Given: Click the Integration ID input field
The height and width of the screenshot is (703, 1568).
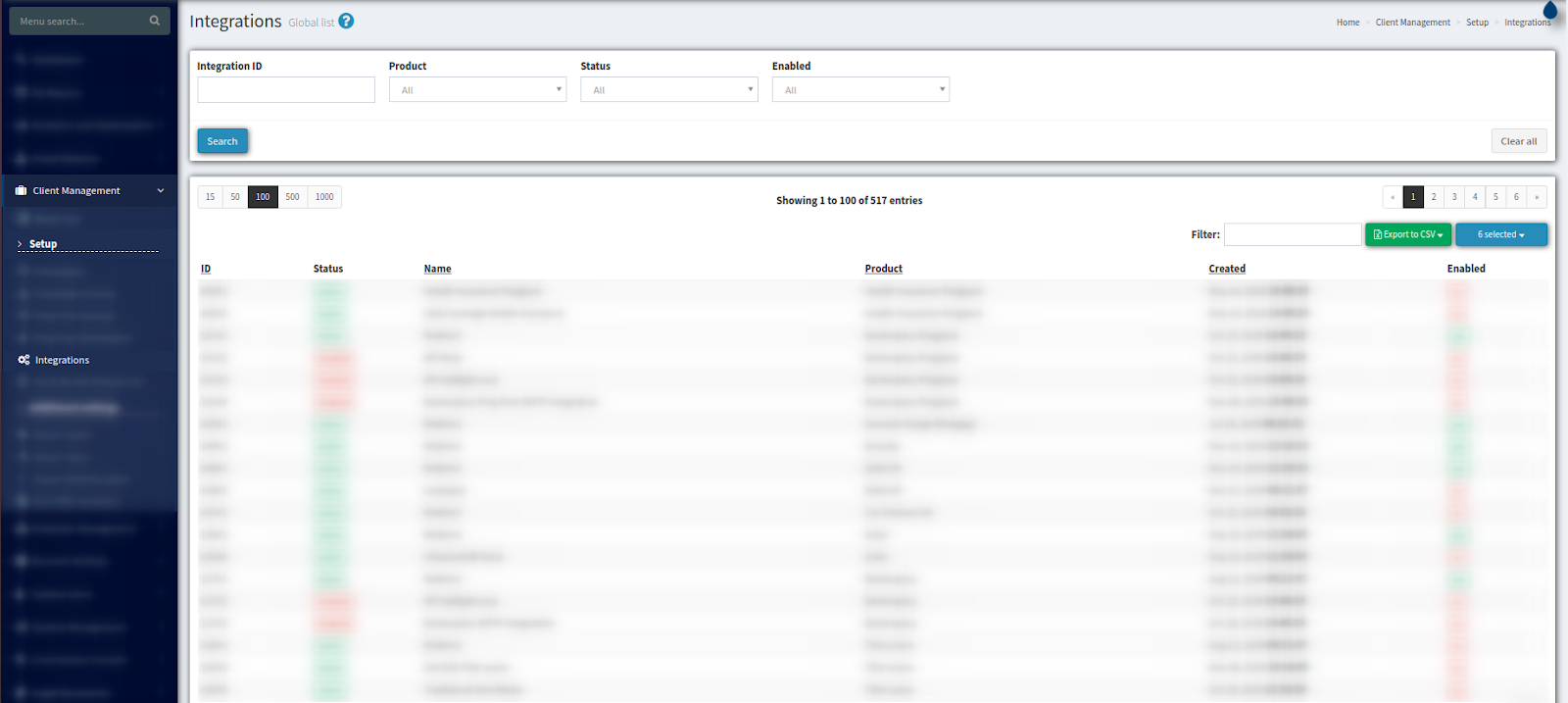Looking at the screenshot, I should click(x=286, y=90).
